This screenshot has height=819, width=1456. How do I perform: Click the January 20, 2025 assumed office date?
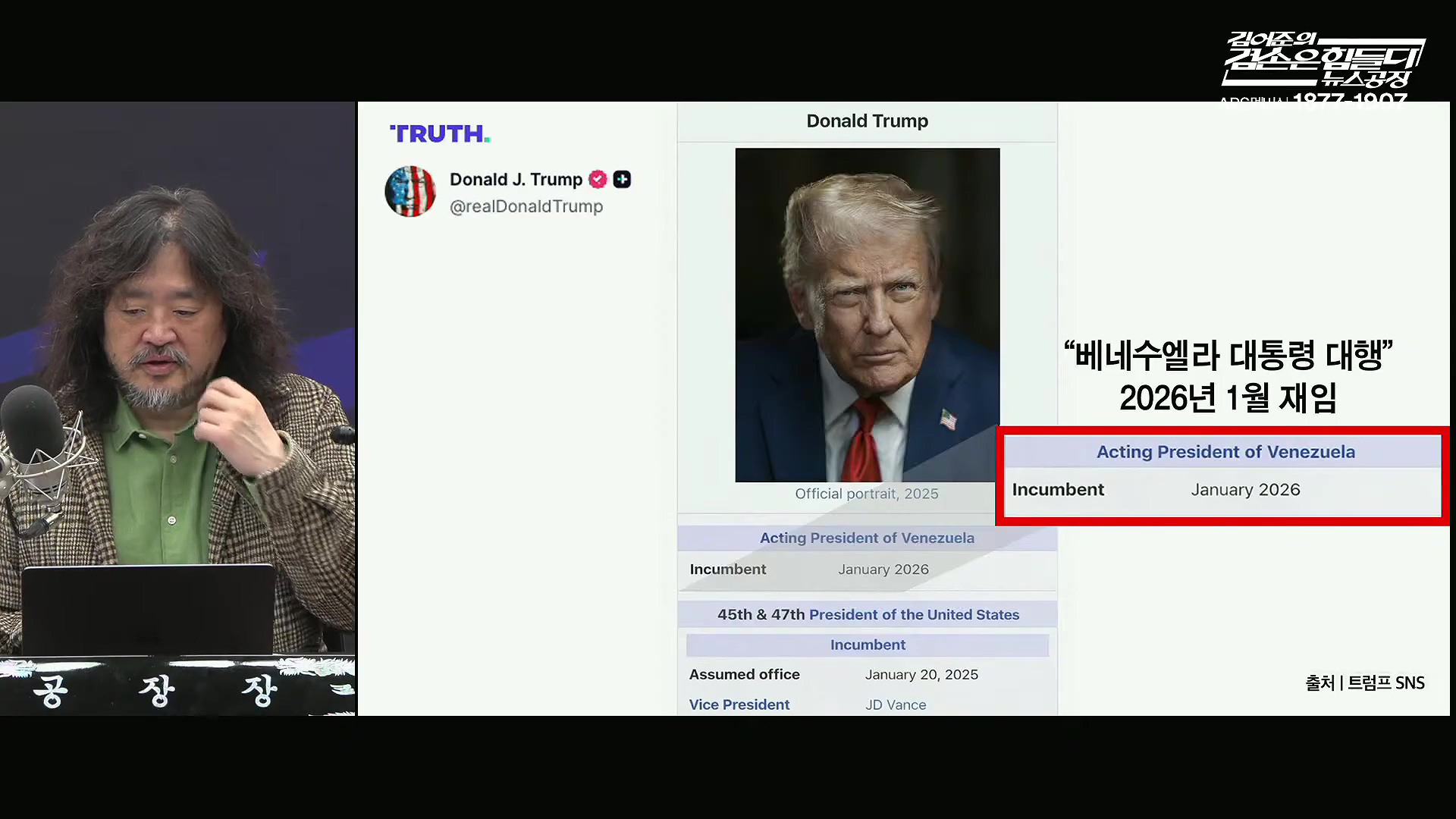(921, 675)
